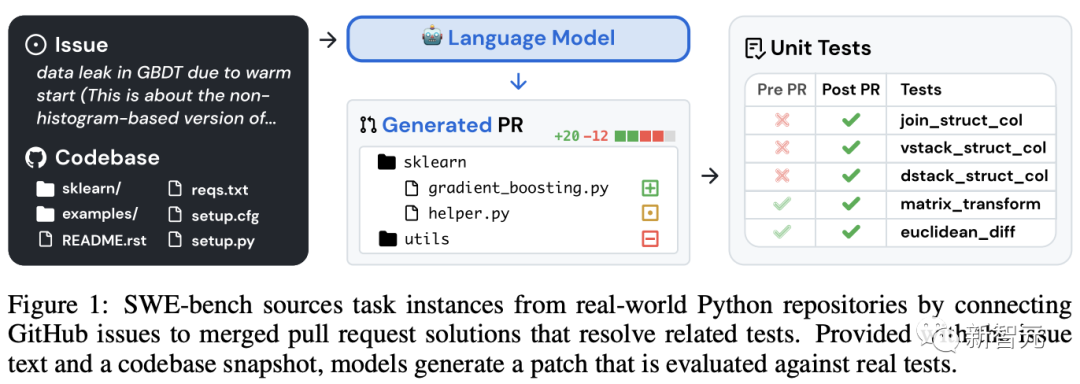The height and width of the screenshot is (384, 1080).
Task: Click the Language Model button
Action: pyautogui.click(x=518, y=38)
